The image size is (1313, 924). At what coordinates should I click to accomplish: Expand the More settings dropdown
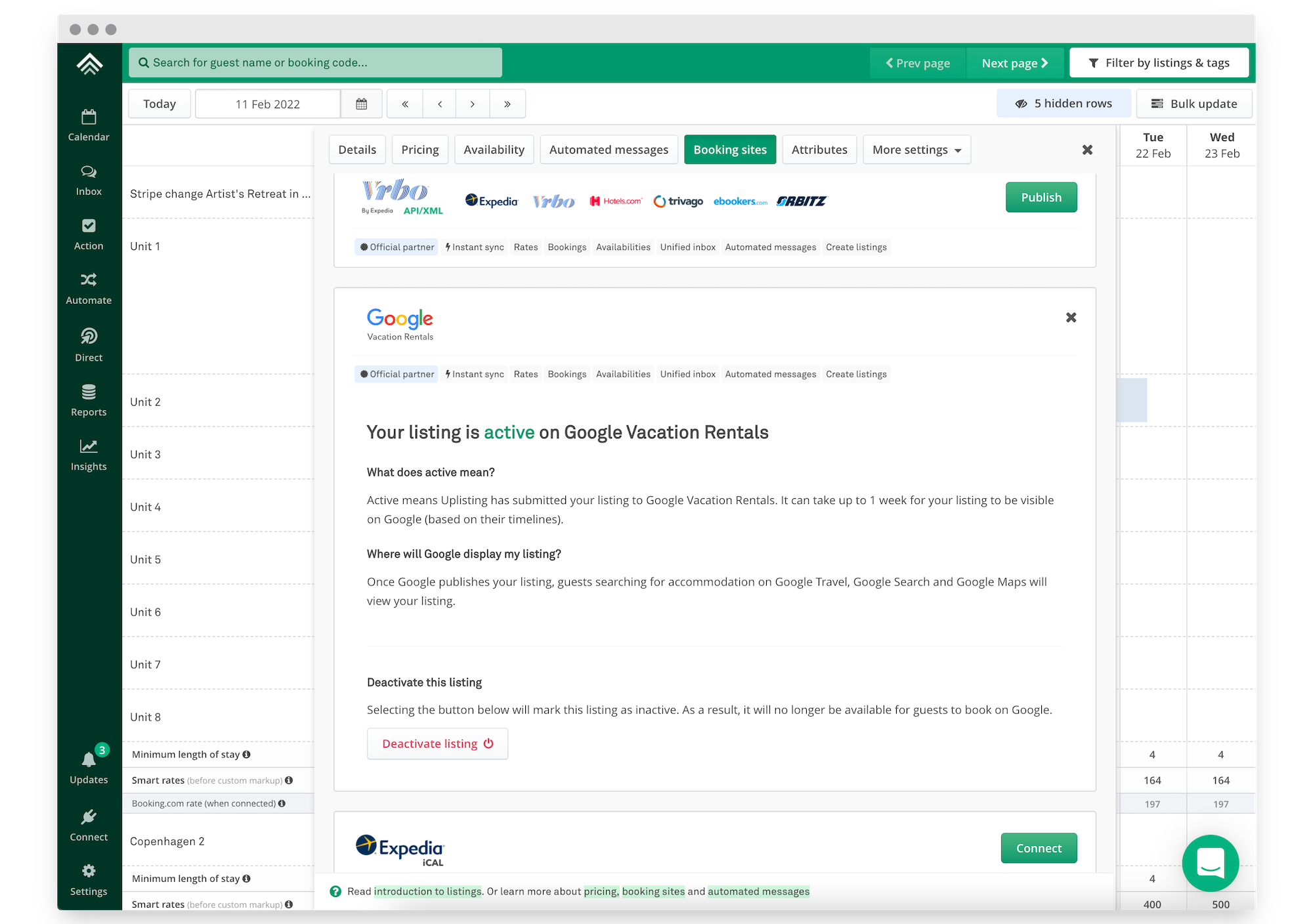click(916, 150)
